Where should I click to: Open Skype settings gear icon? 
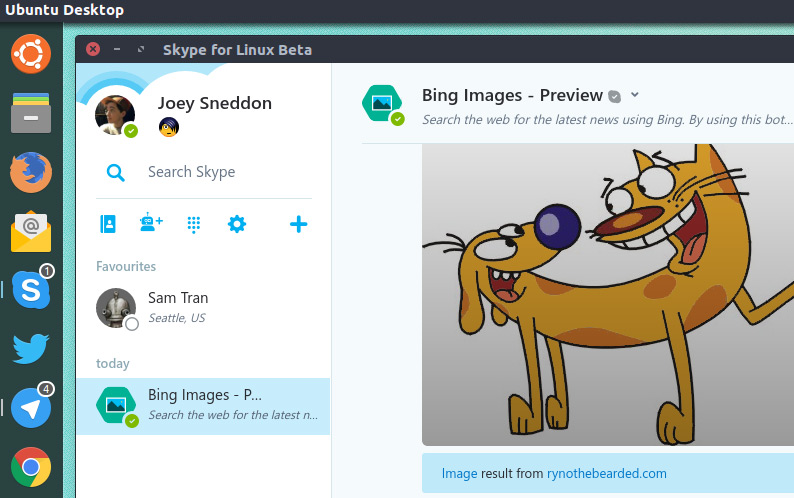click(x=237, y=224)
